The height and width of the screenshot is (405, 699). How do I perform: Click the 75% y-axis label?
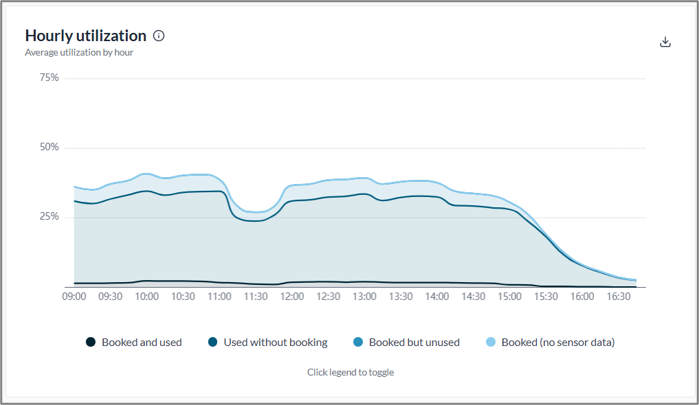coord(49,78)
